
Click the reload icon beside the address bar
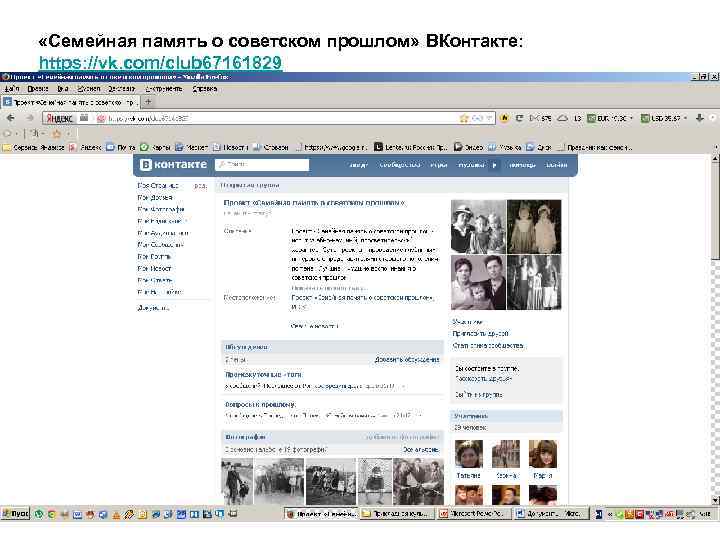[x=519, y=118]
